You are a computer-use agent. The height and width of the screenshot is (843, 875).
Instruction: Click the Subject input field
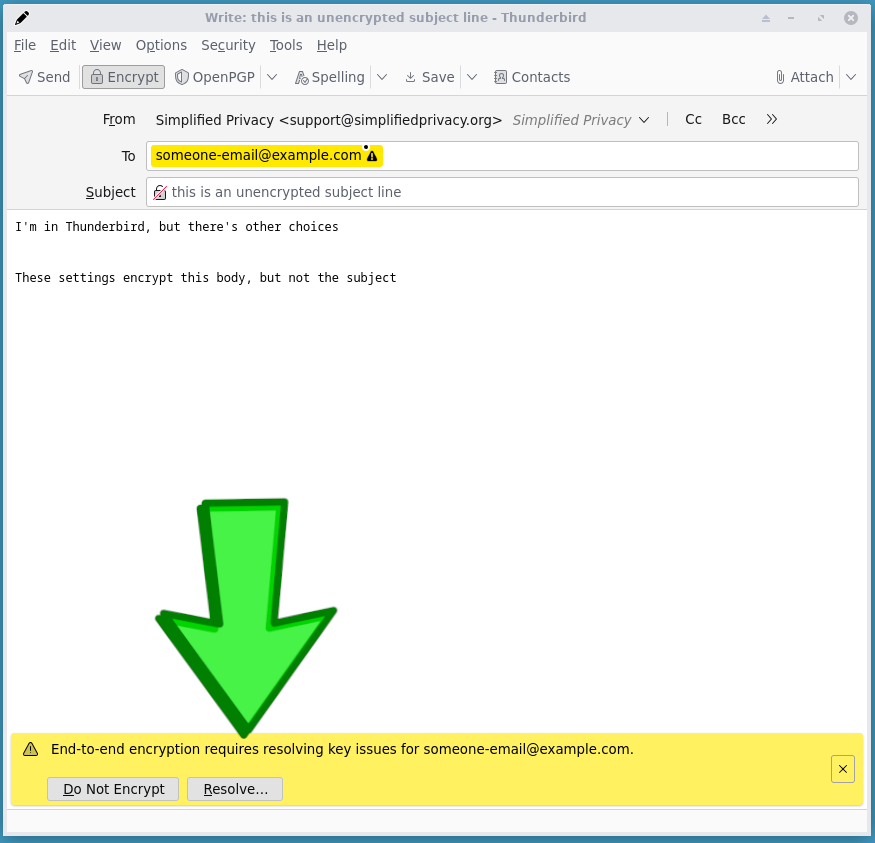click(x=502, y=192)
